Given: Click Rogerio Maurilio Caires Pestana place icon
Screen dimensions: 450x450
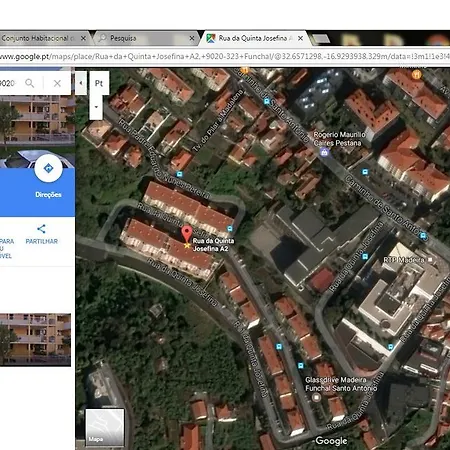Looking at the screenshot, I should click(x=324, y=153).
